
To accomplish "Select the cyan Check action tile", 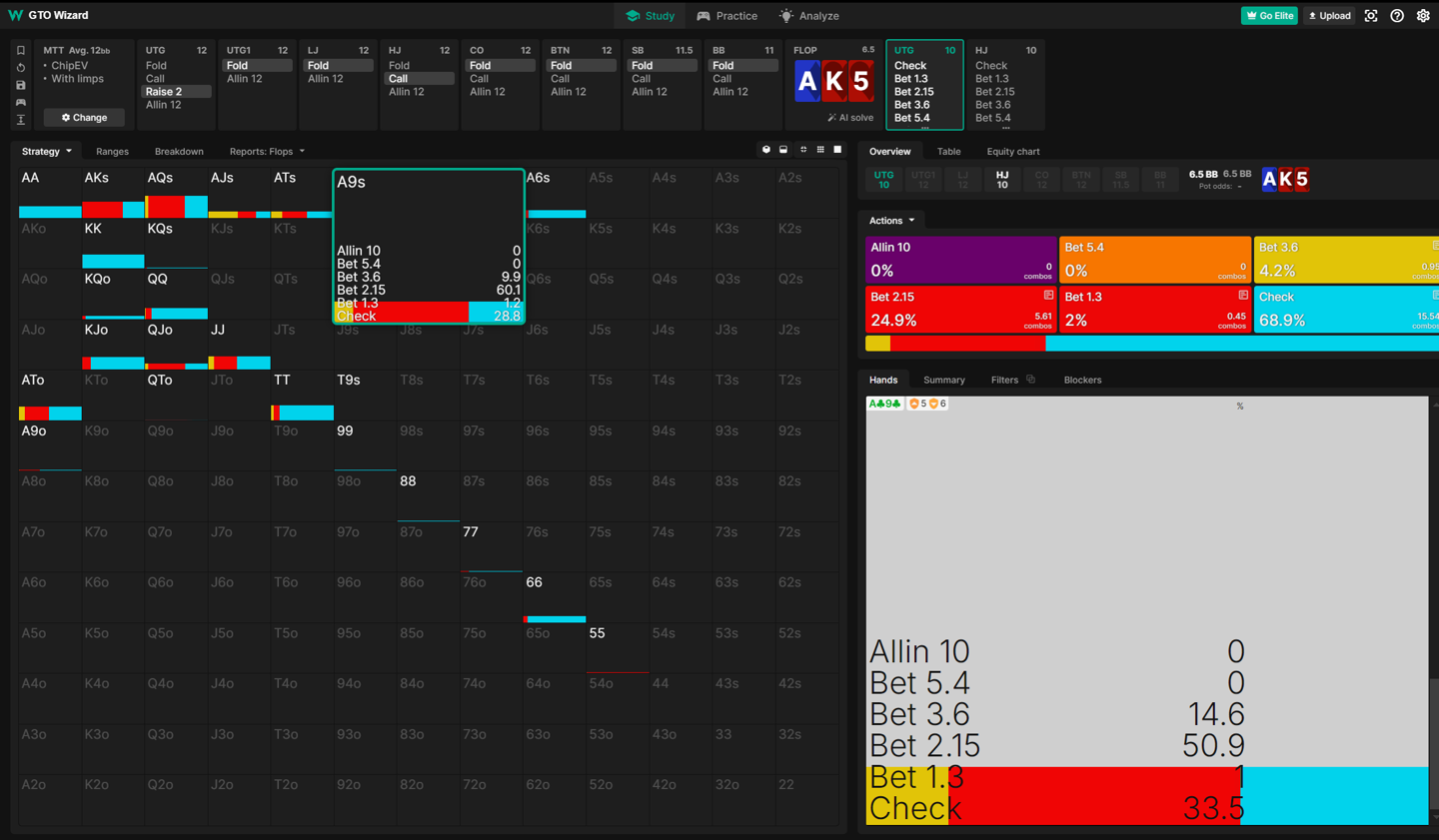I will click(x=1345, y=310).
